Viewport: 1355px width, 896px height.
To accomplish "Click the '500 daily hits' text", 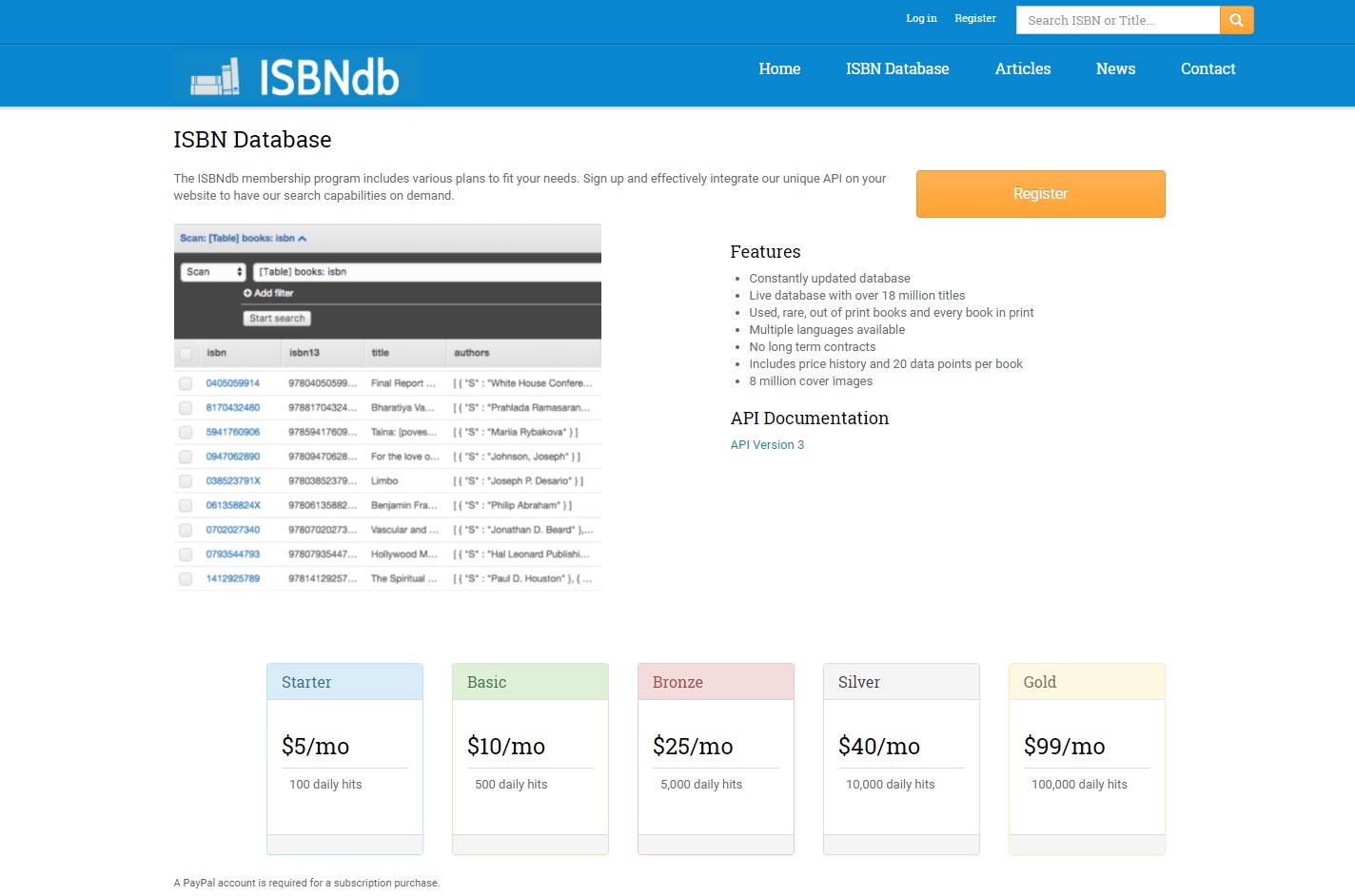I will tap(511, 785).
